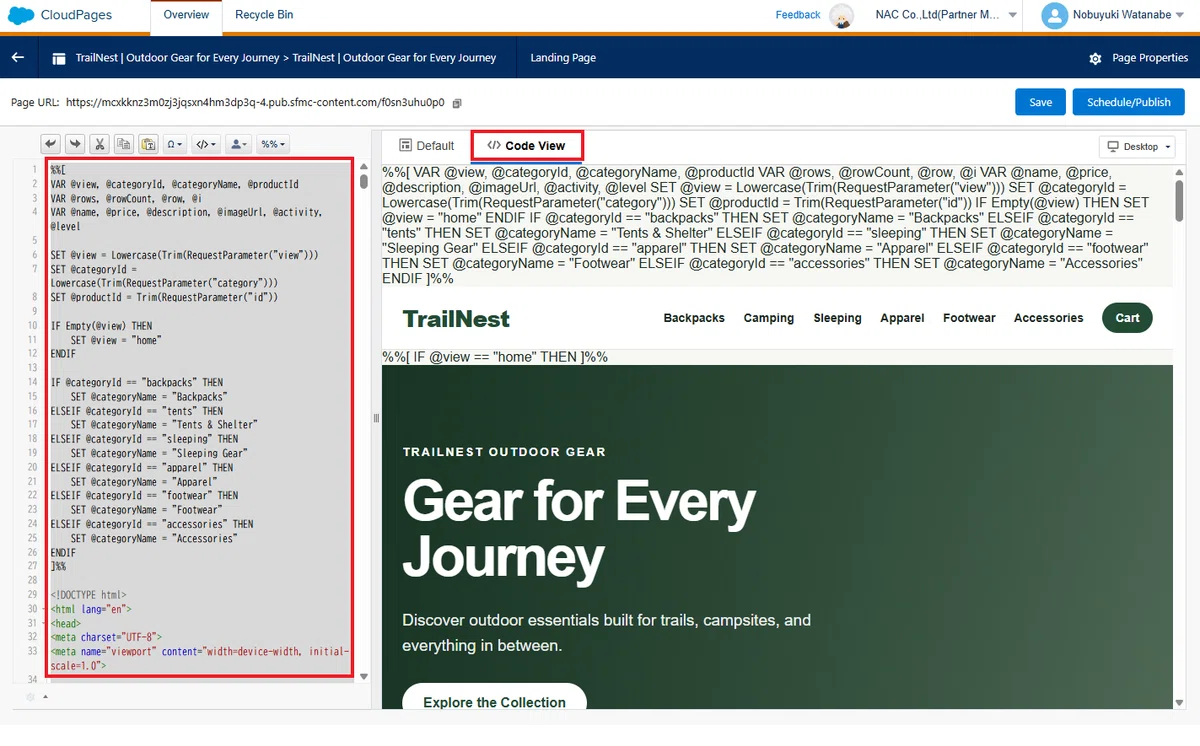Open the NAC Co.,Ltd account dropdown
Screen dimensions: 1200x746
tap(947, 15)
